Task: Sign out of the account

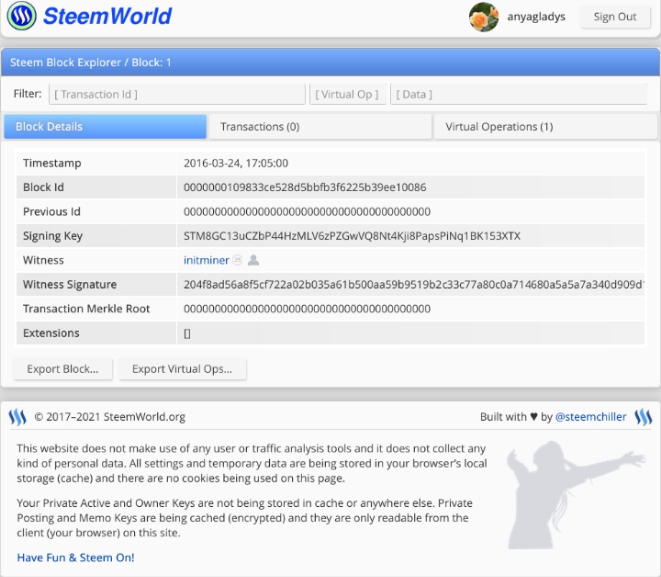Action: click(x=615, y=17)
